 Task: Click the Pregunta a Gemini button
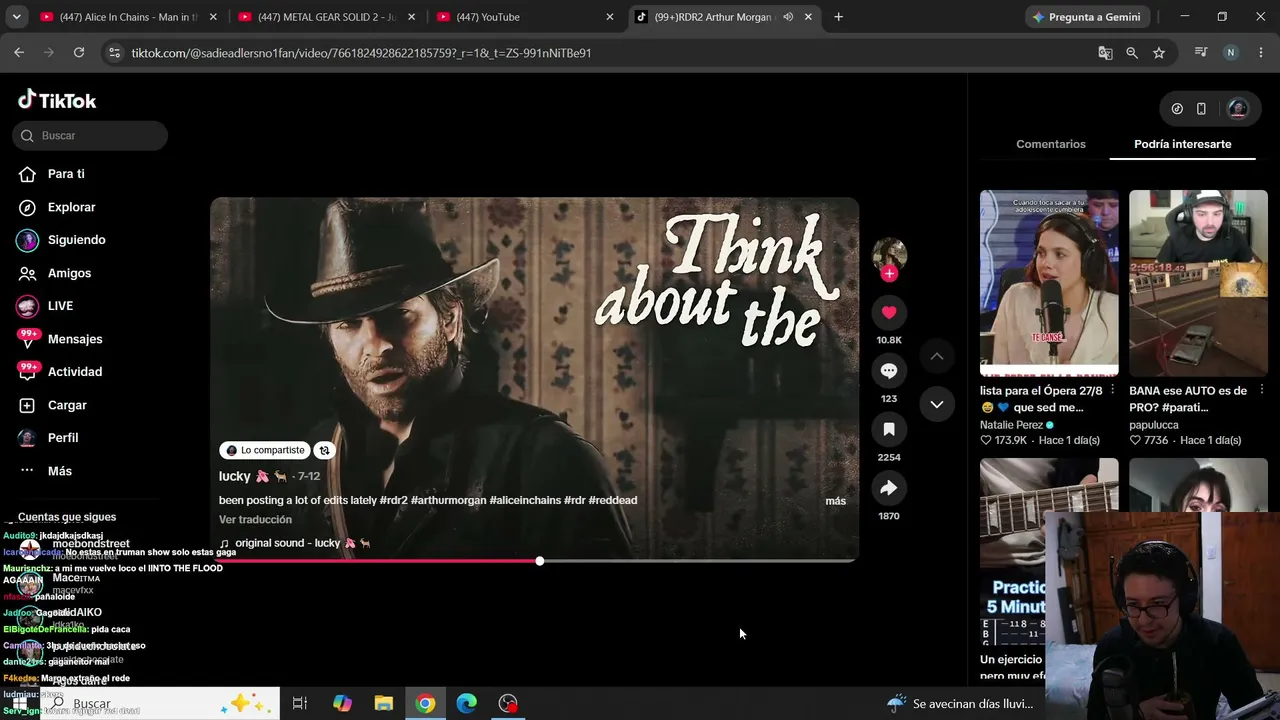click(1089, 17)
